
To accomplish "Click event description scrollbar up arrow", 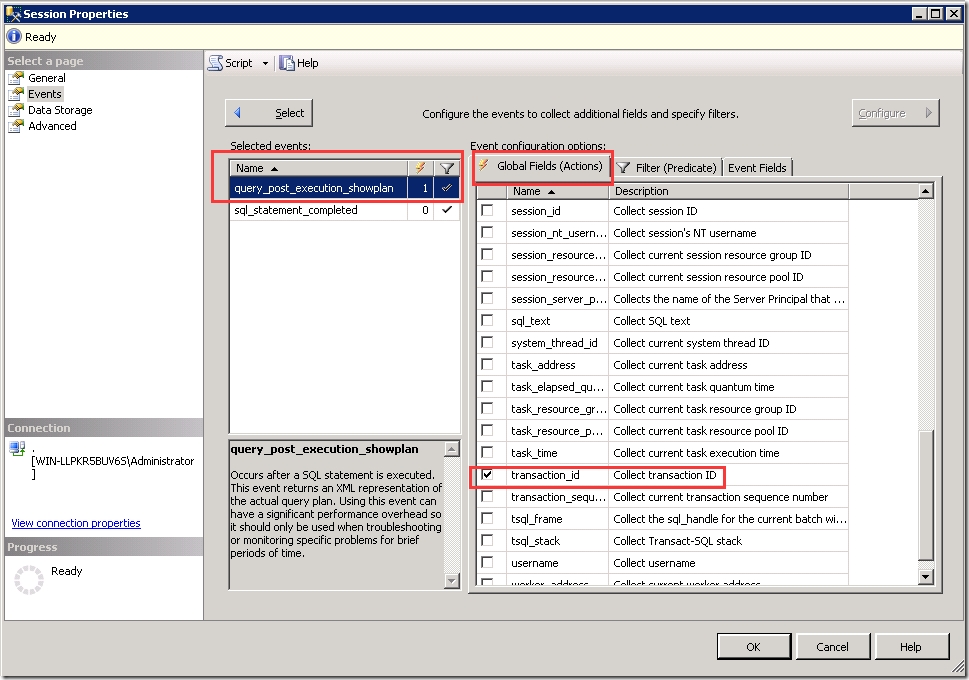I will point(452,449).
